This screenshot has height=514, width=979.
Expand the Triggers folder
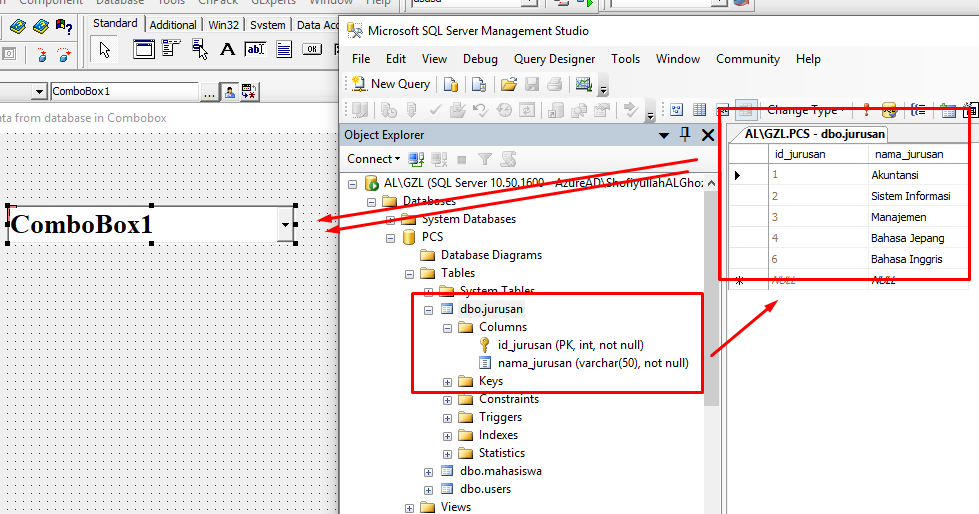447,418
